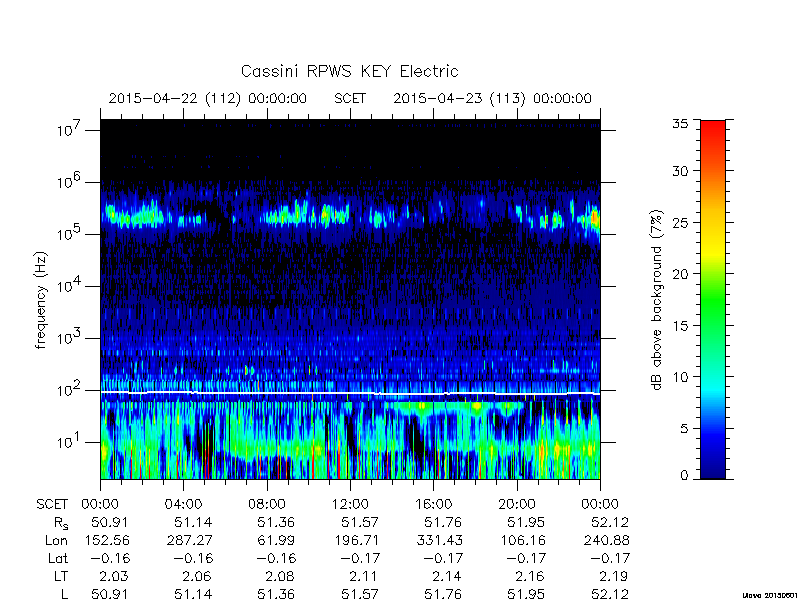Click the colorbar tick value 0

pyautogui.click(x=684, y=476)
